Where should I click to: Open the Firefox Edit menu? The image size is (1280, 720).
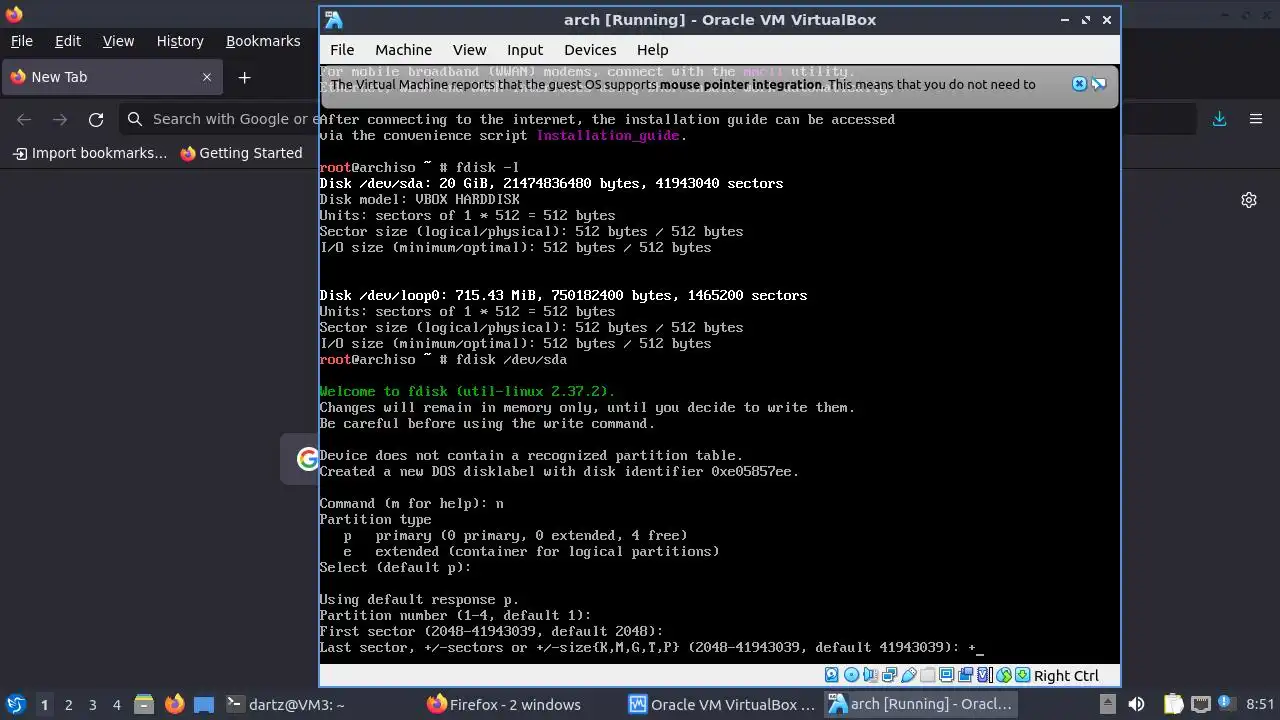pyautogui.click(x=68, y=41)
